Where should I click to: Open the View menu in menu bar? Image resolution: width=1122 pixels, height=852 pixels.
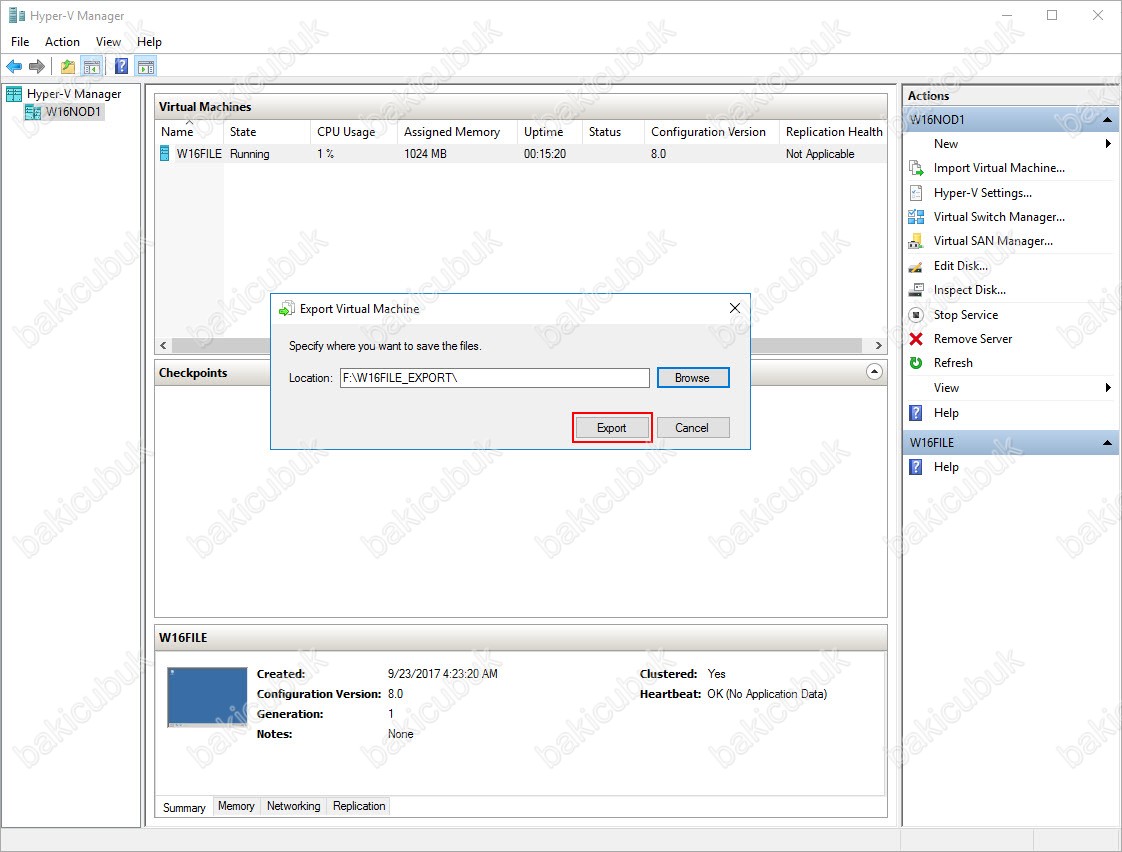108,42
